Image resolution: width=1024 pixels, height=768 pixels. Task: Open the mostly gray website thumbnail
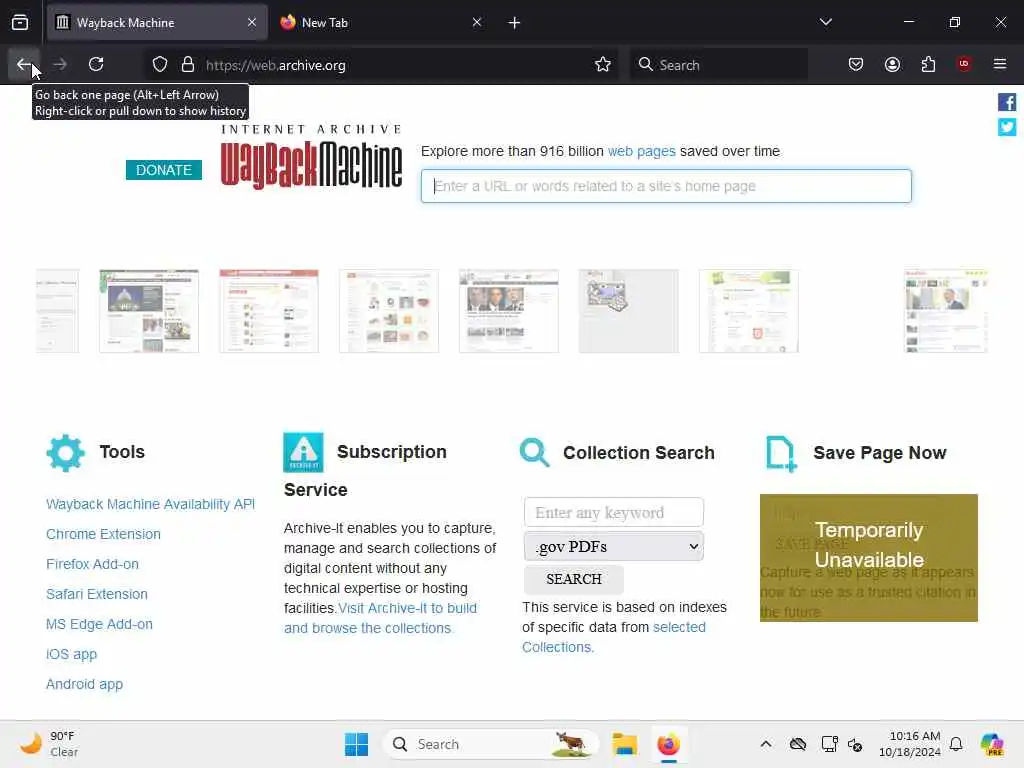[629, 311]
